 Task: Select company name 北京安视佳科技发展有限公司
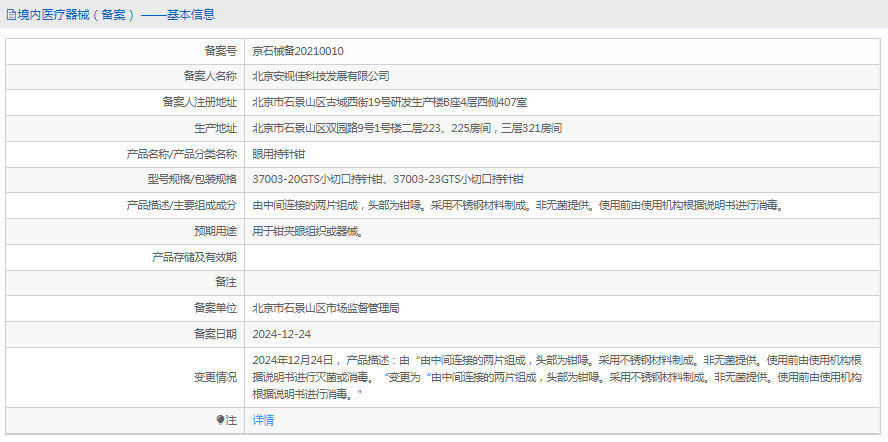coord(321,76)
